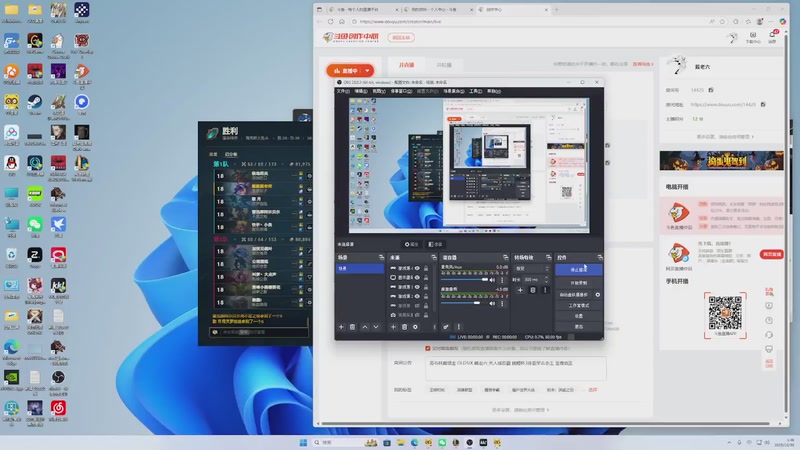Click the room announcement text field
The height and width of the screenshot is (450, 800).
[516, 368]
